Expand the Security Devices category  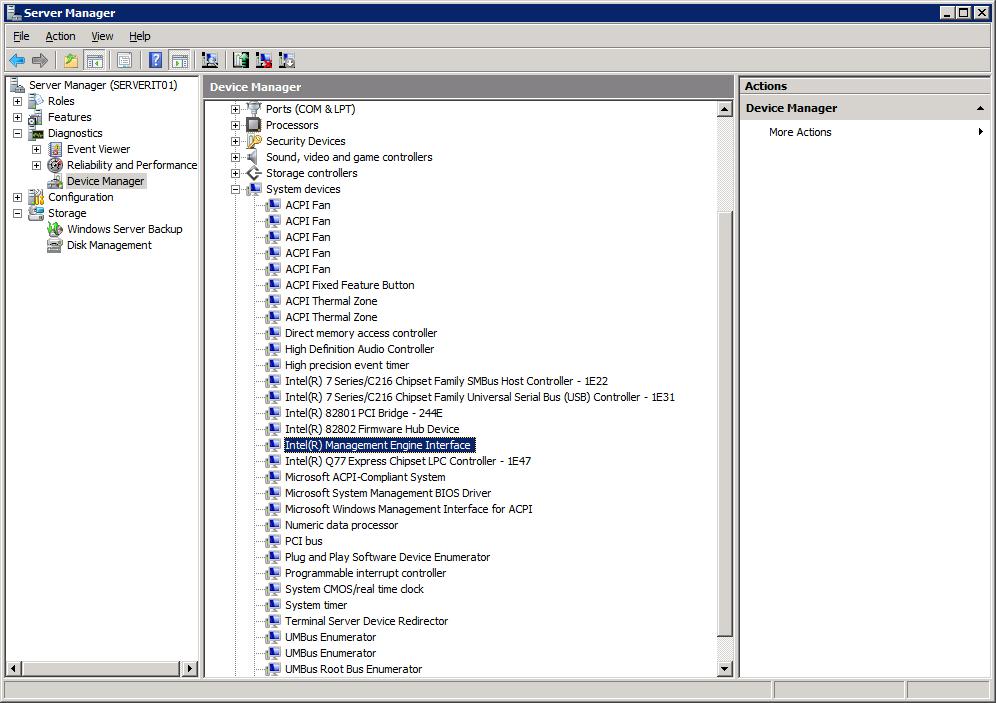(236, 141)
